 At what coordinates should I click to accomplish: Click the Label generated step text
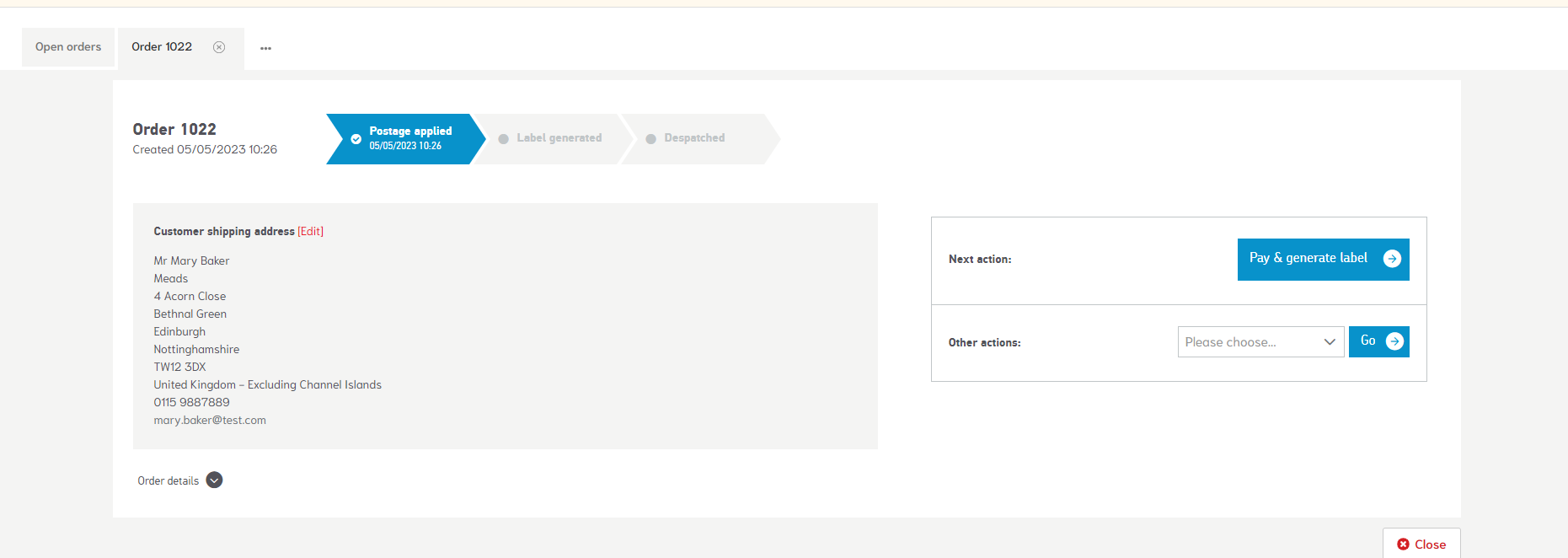(559, 138)
